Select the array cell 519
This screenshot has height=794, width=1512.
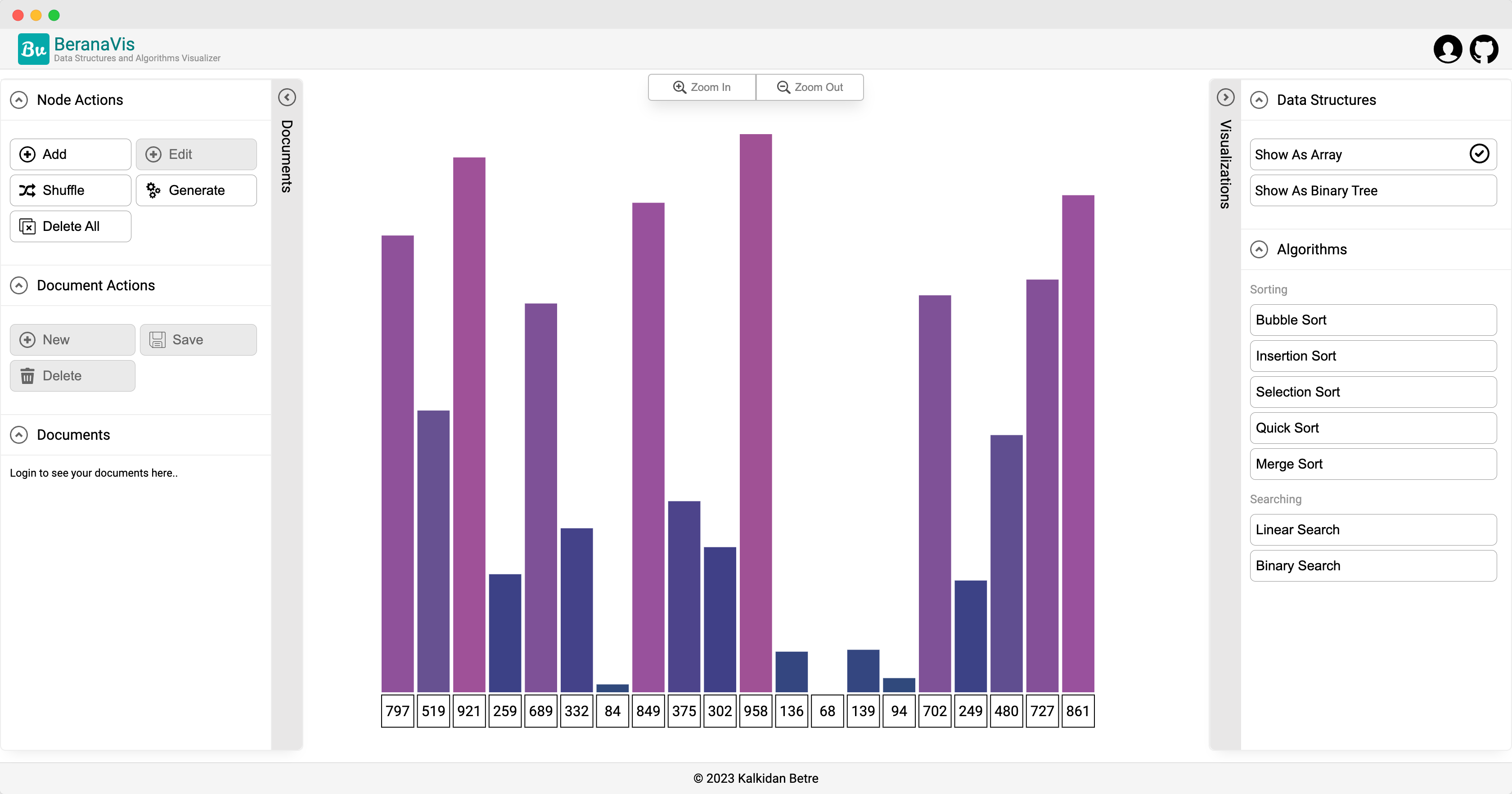[433, 711]
